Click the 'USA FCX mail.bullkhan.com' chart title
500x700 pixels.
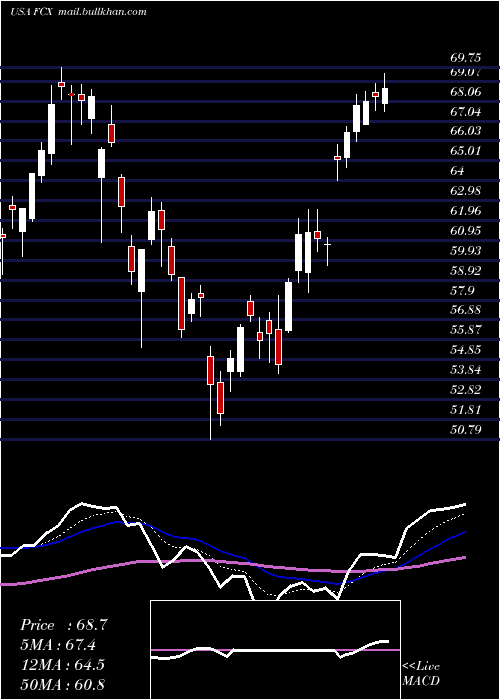coord(78,12)
